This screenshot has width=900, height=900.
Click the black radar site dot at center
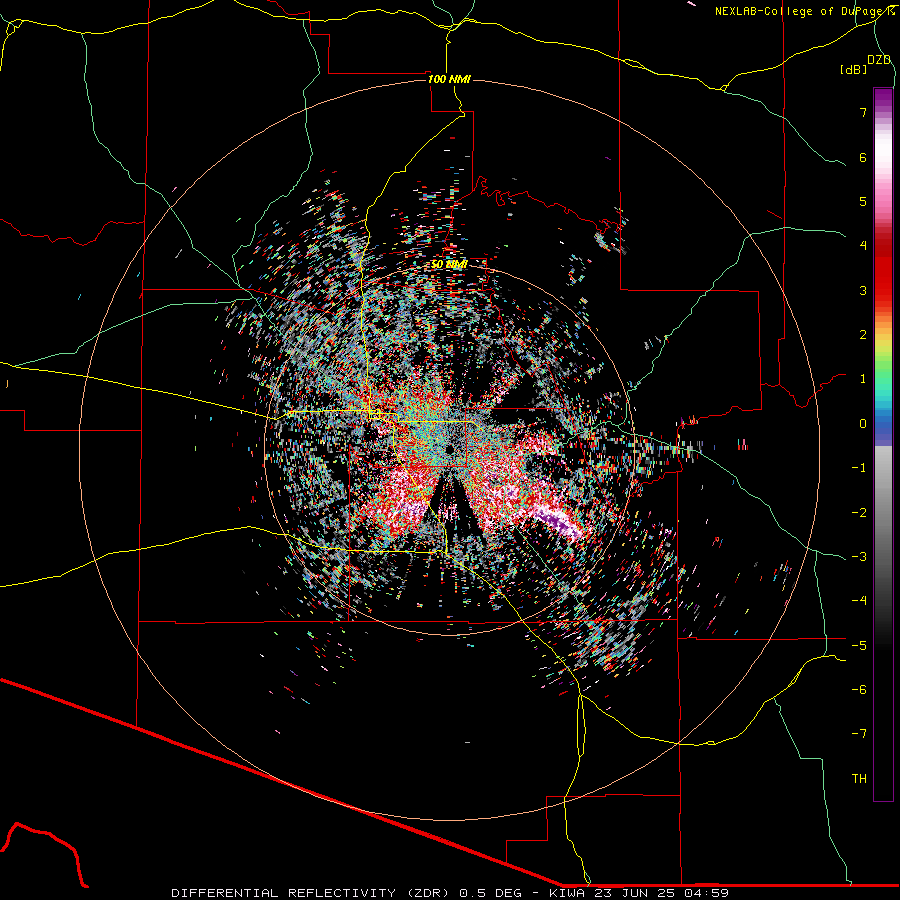point(449,449)
